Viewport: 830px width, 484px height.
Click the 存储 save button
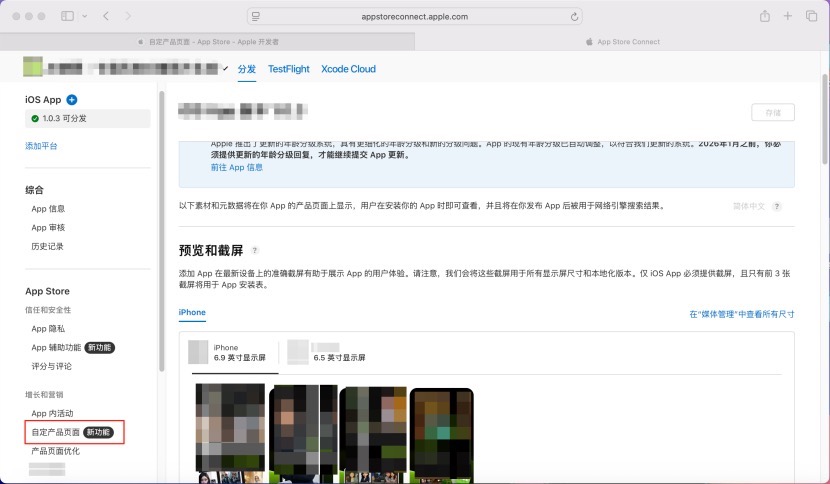point(773,113)
